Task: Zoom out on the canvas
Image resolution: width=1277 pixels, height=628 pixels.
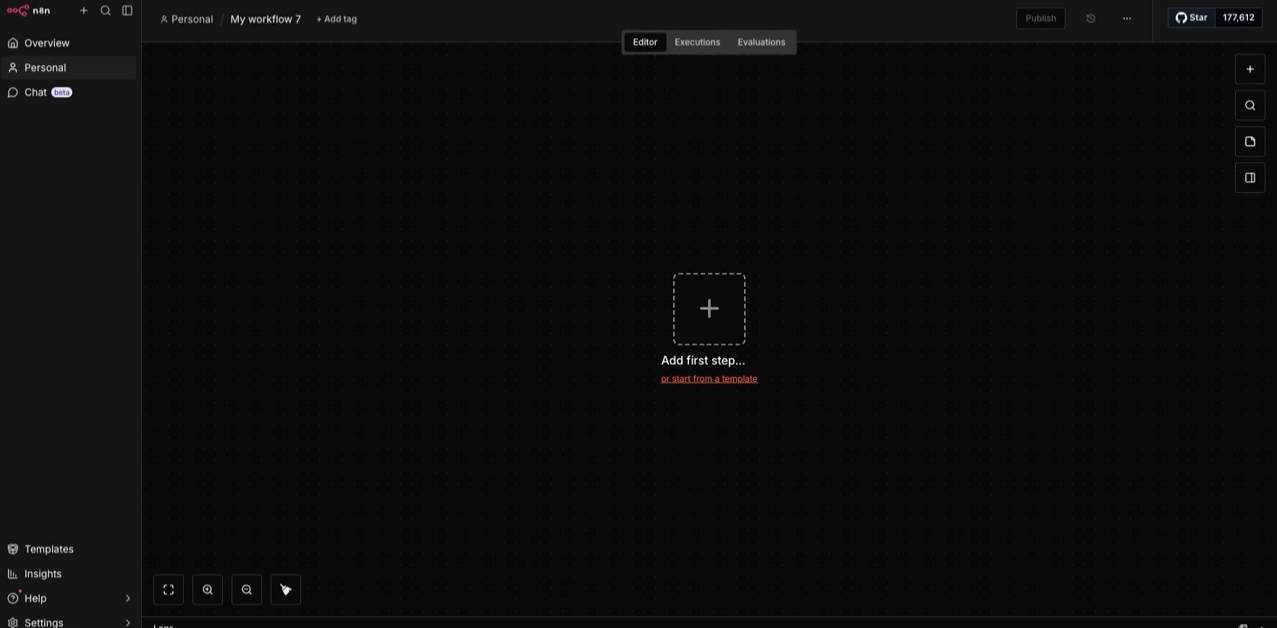Action: (246, 589)
